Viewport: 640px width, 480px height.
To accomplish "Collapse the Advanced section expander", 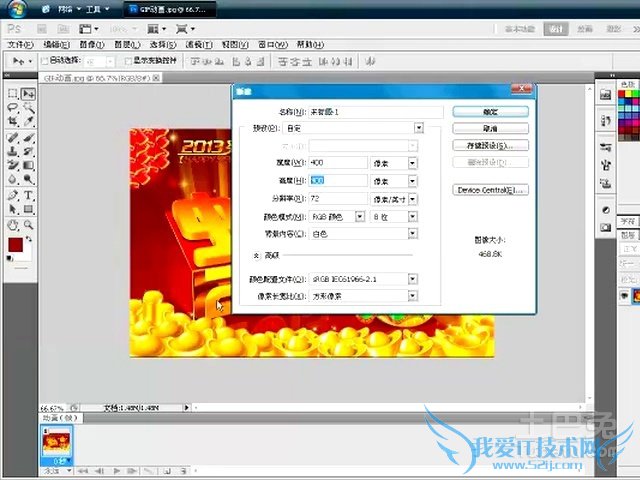I will coord(256,256).
